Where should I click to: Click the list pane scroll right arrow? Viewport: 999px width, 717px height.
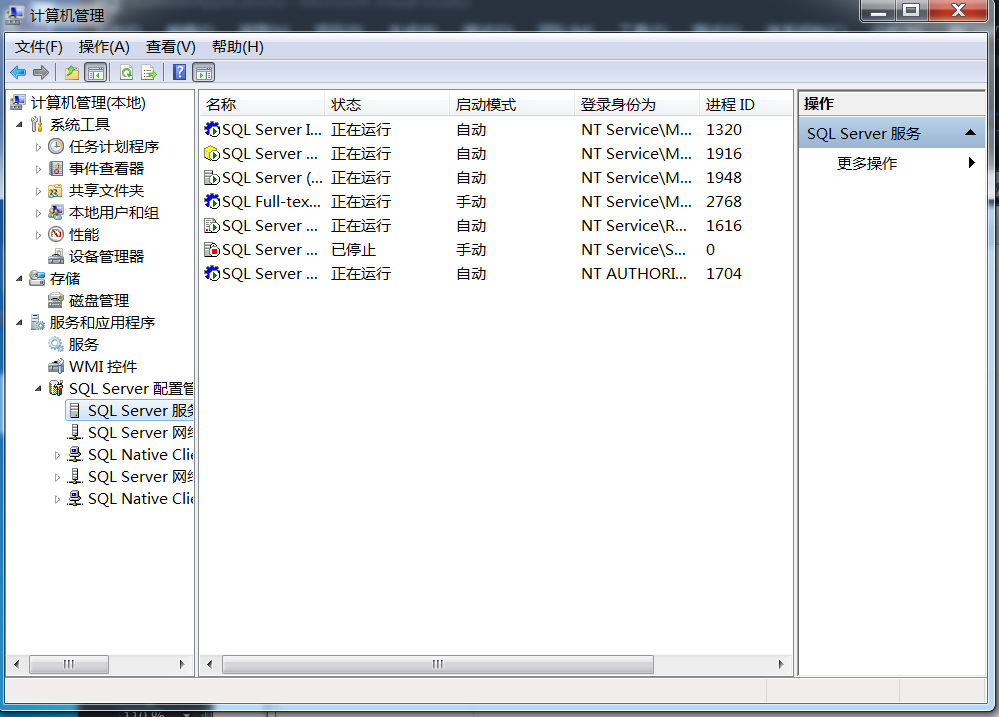[x=781, y=664]
